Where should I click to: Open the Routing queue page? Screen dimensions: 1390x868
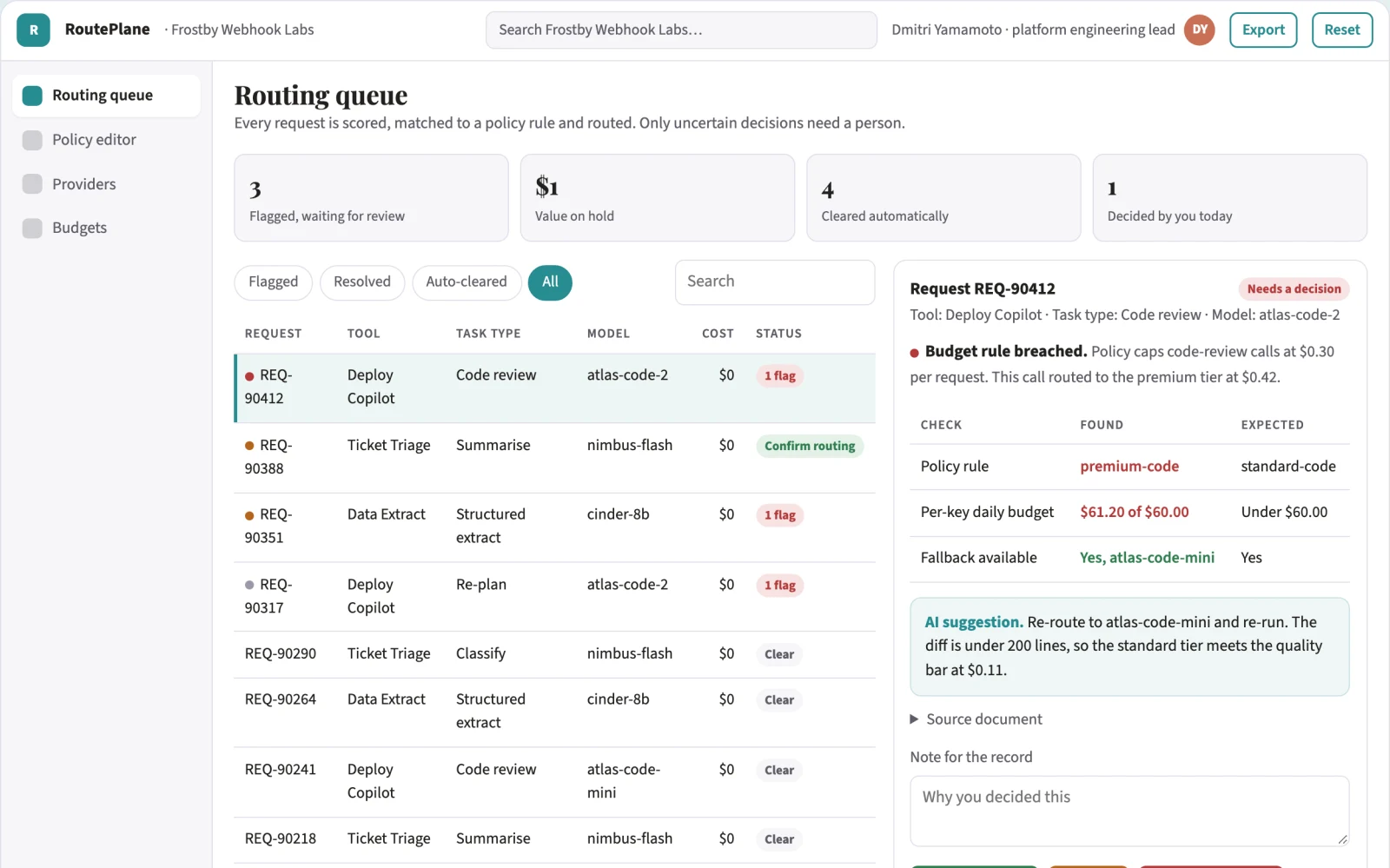click(106, 96)
